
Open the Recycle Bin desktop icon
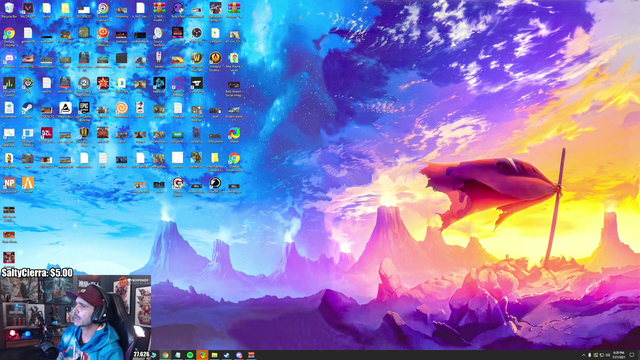[9, 8]
